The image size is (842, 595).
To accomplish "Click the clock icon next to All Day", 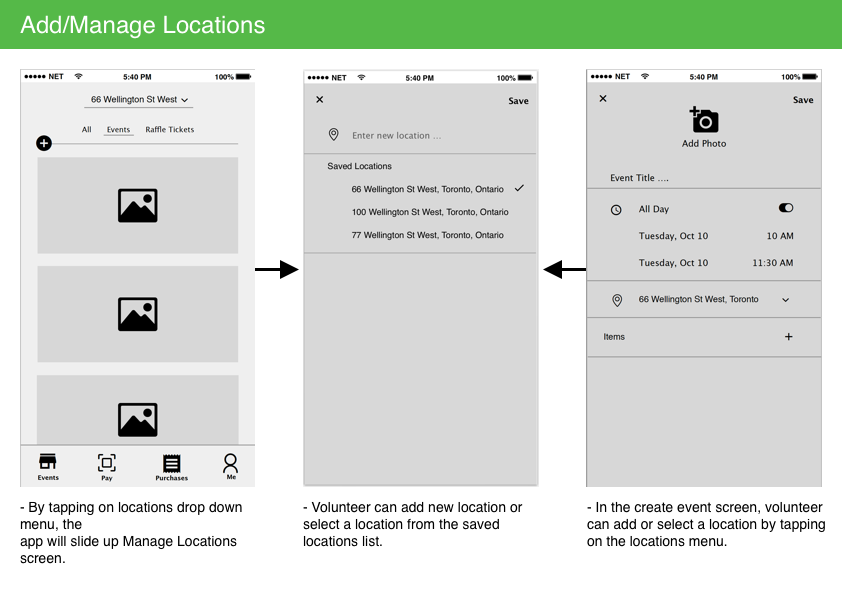I will click(615, 209).
